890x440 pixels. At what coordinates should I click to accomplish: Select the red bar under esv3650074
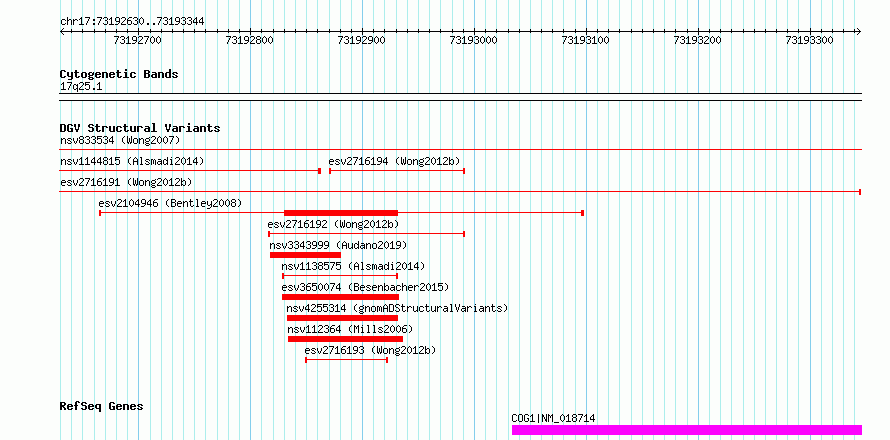(x=341, y=297)
